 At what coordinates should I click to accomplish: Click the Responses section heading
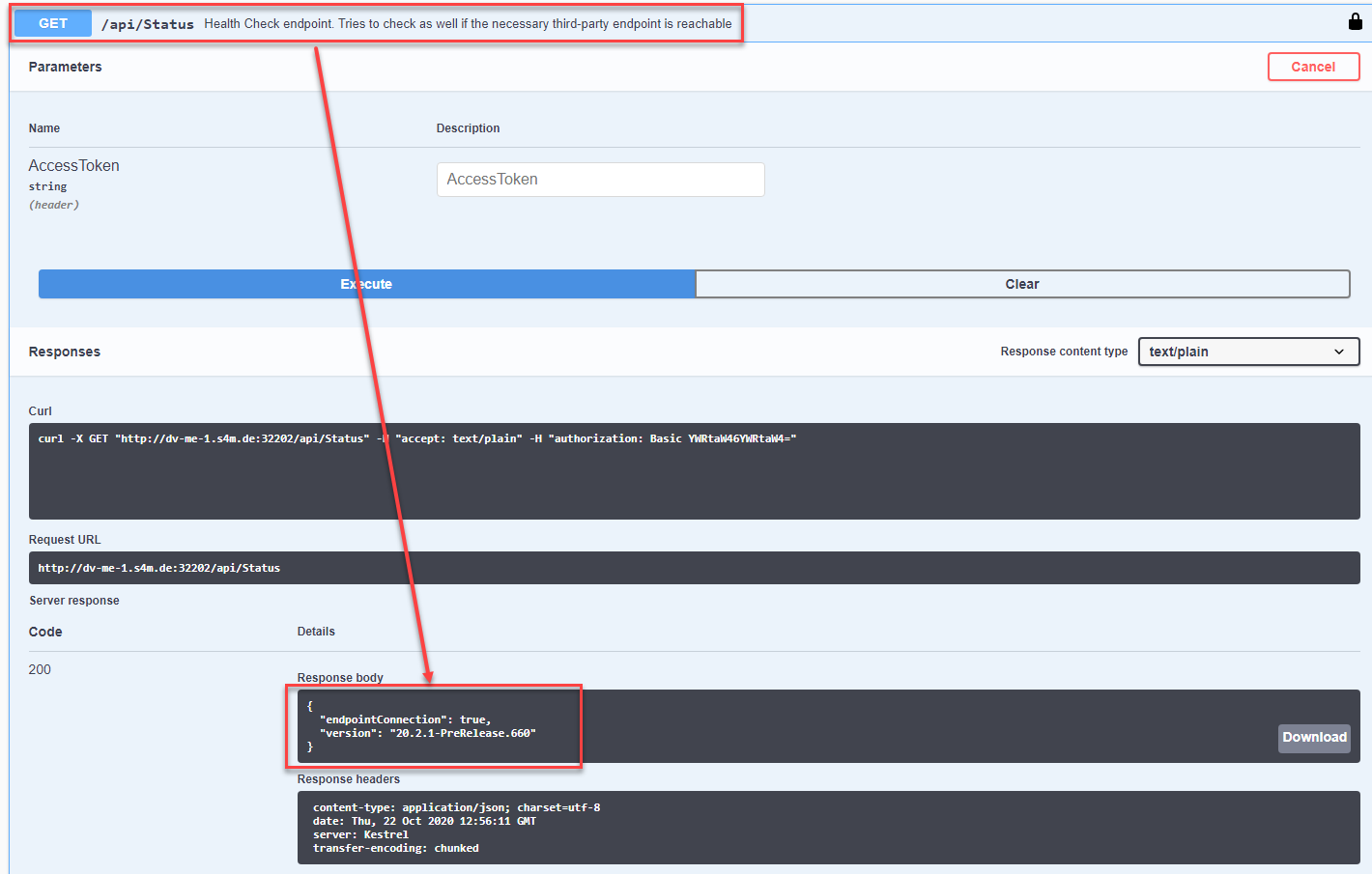point(65,352)
